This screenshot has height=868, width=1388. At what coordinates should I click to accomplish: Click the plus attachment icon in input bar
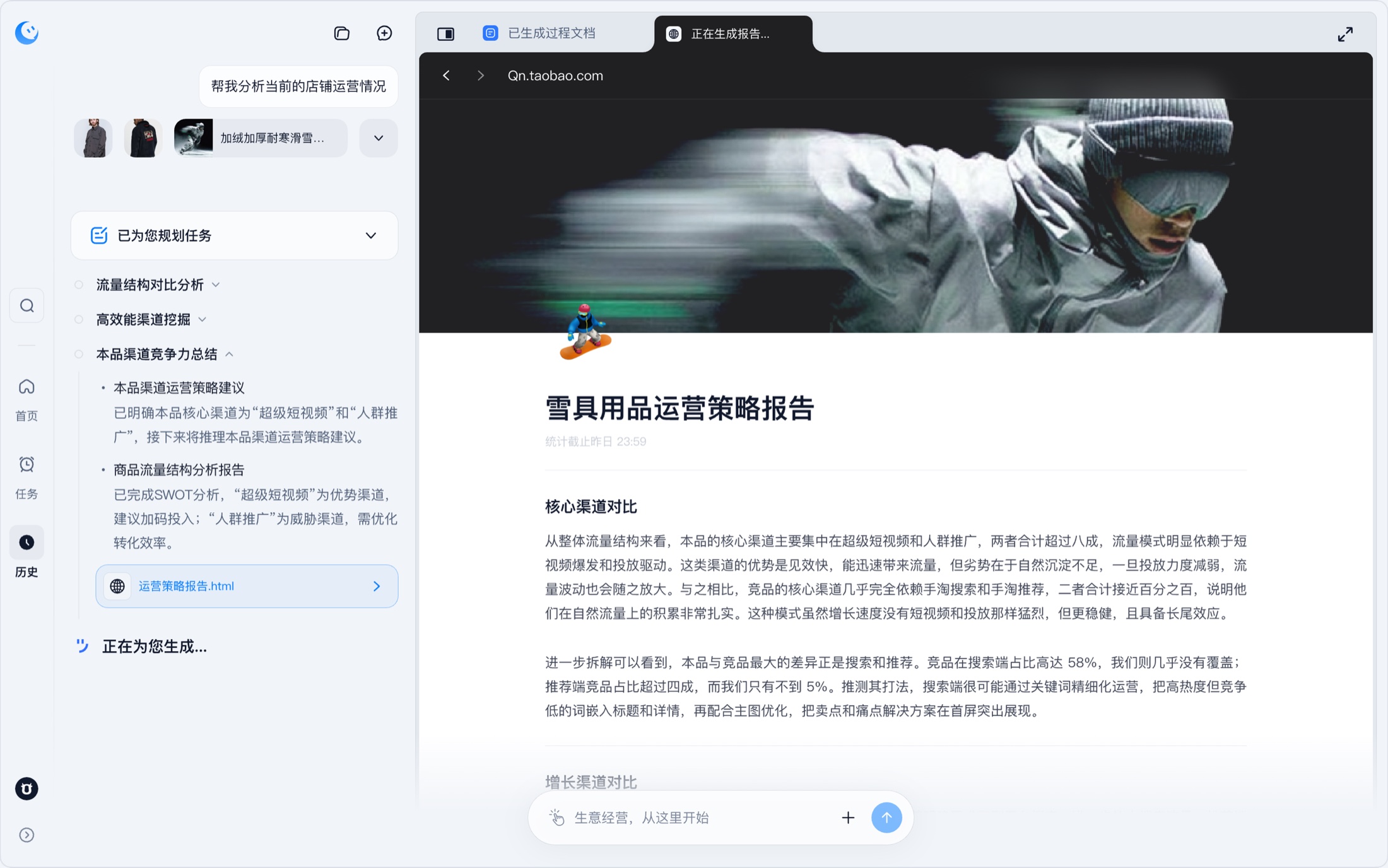pyautogui.click(x=848, y=818)
